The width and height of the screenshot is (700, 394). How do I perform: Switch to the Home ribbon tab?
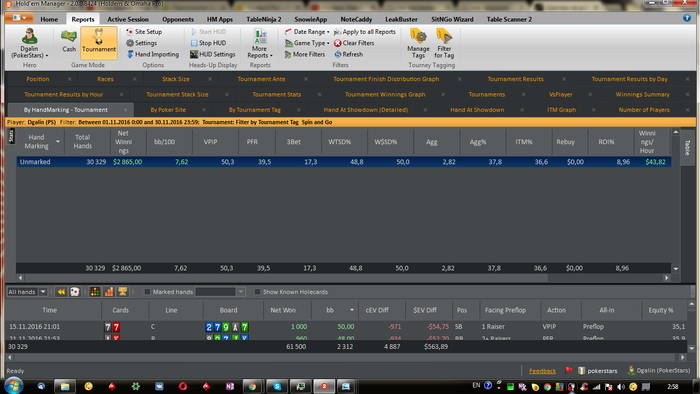pos(49,19)
